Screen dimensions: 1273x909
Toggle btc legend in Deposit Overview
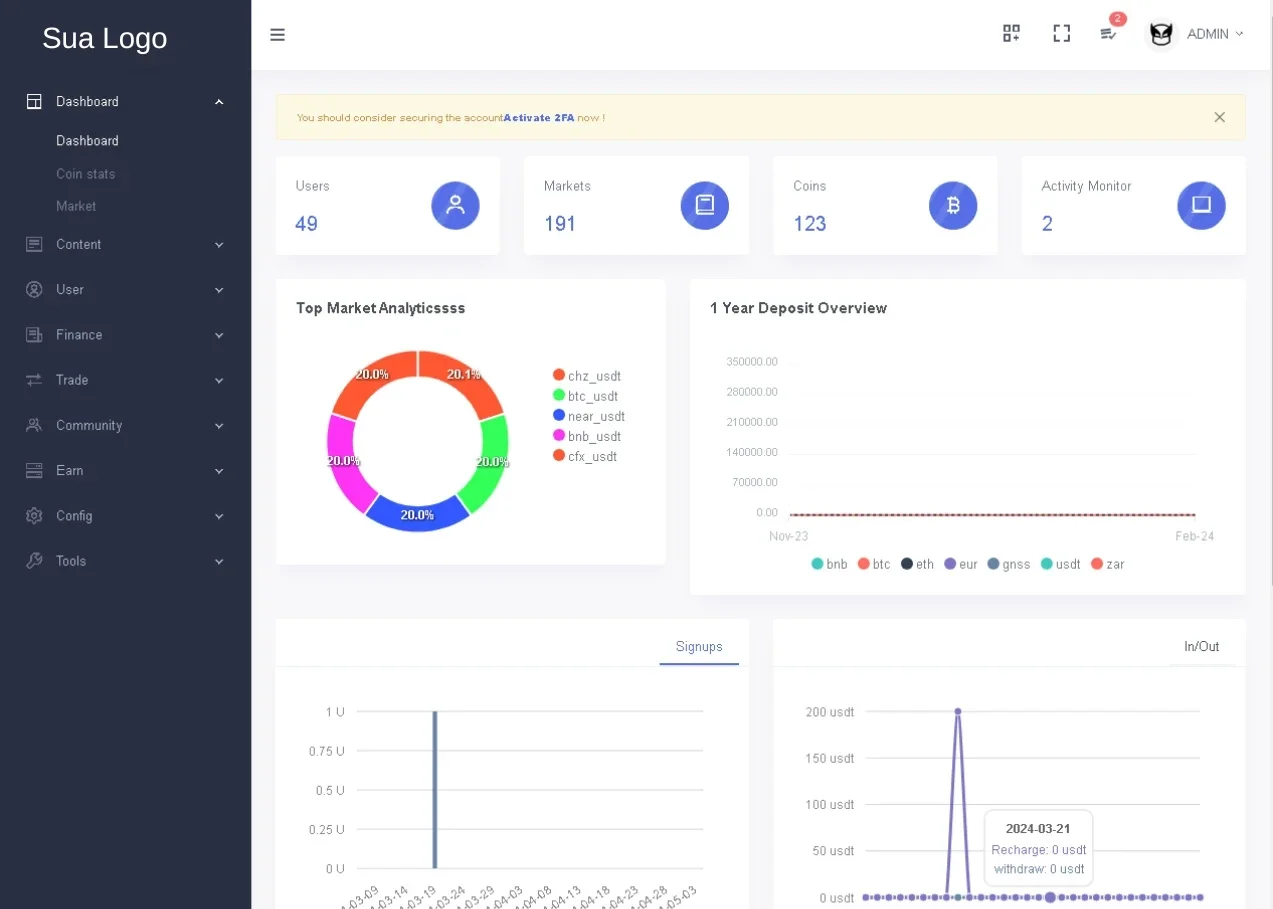874,564
